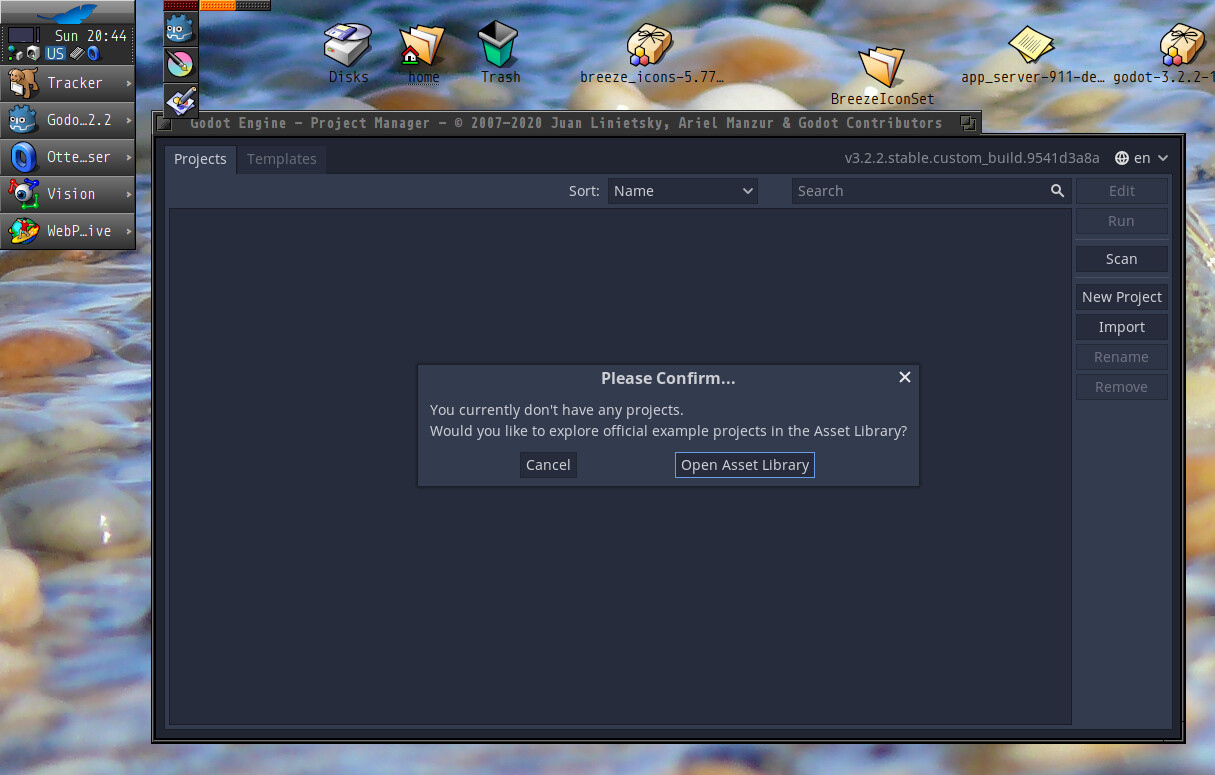Click the version string v3.2.2.stable.custom_build text
1215x775 pixels.
pyautogui.click(x=972, y=158)
